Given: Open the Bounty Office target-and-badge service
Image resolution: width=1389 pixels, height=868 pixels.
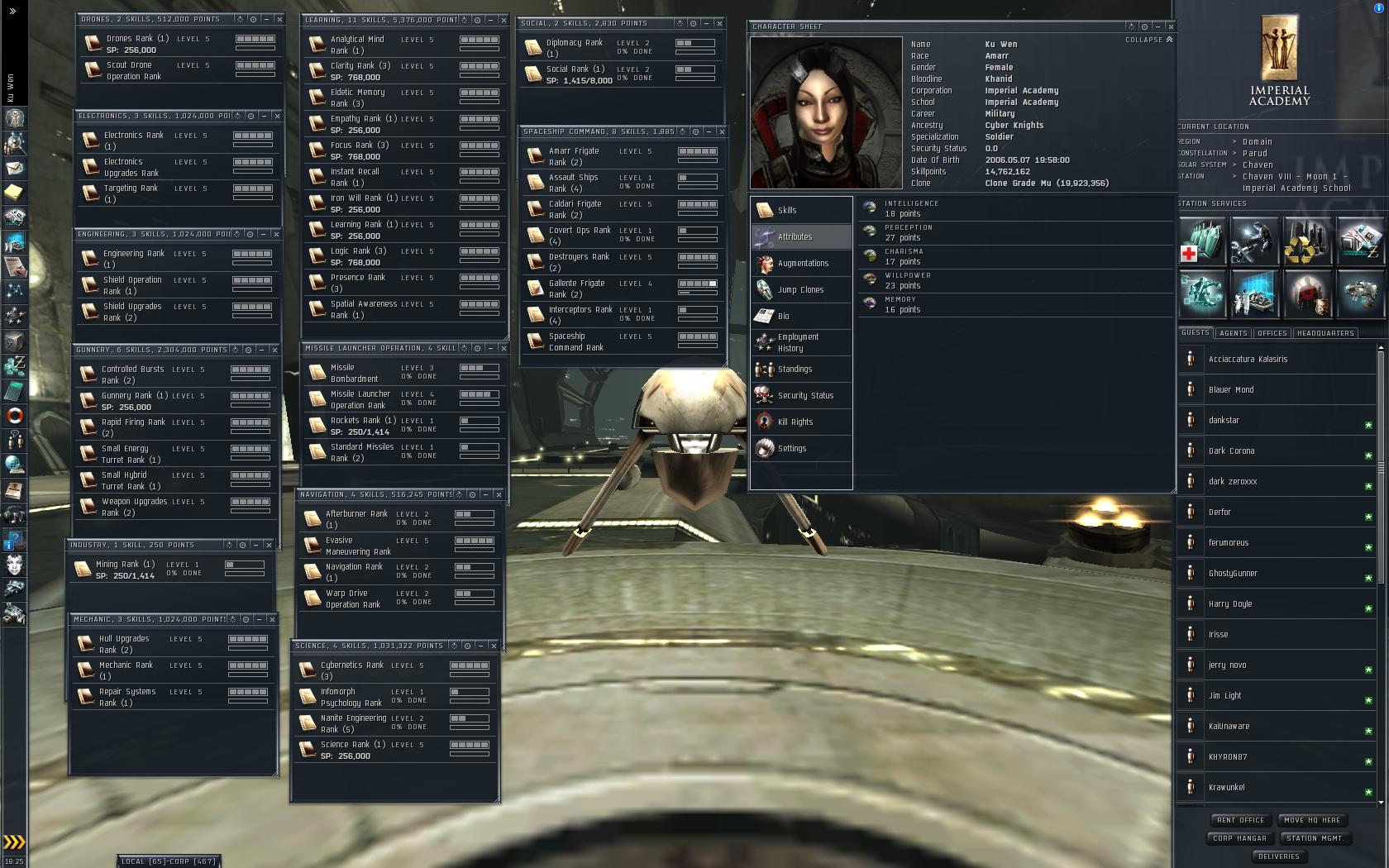Looking at the screenshot, I should pos(1307,293).
